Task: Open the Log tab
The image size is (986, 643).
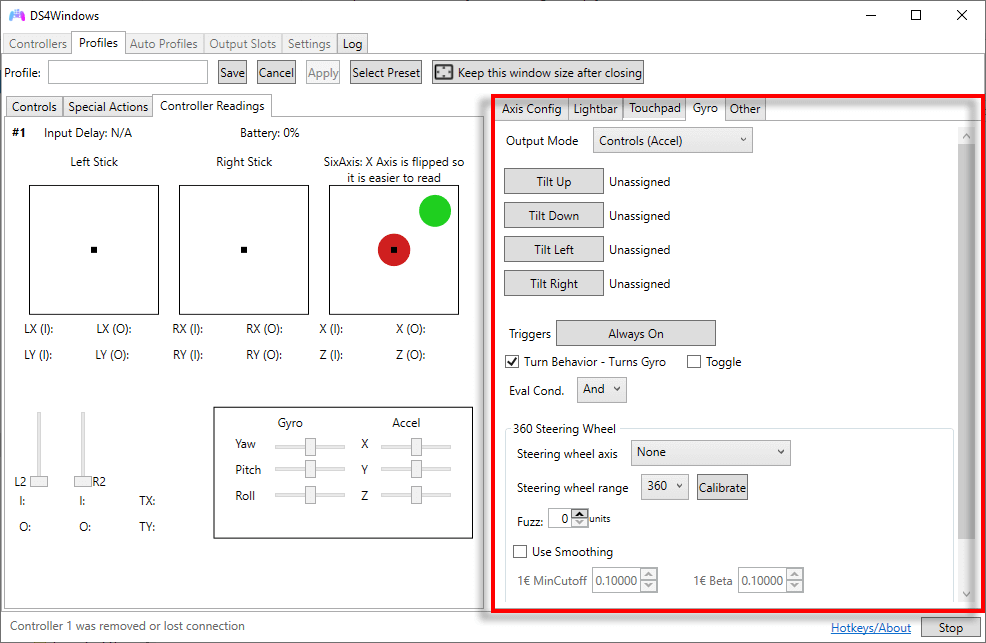Action: pos(352,43)
